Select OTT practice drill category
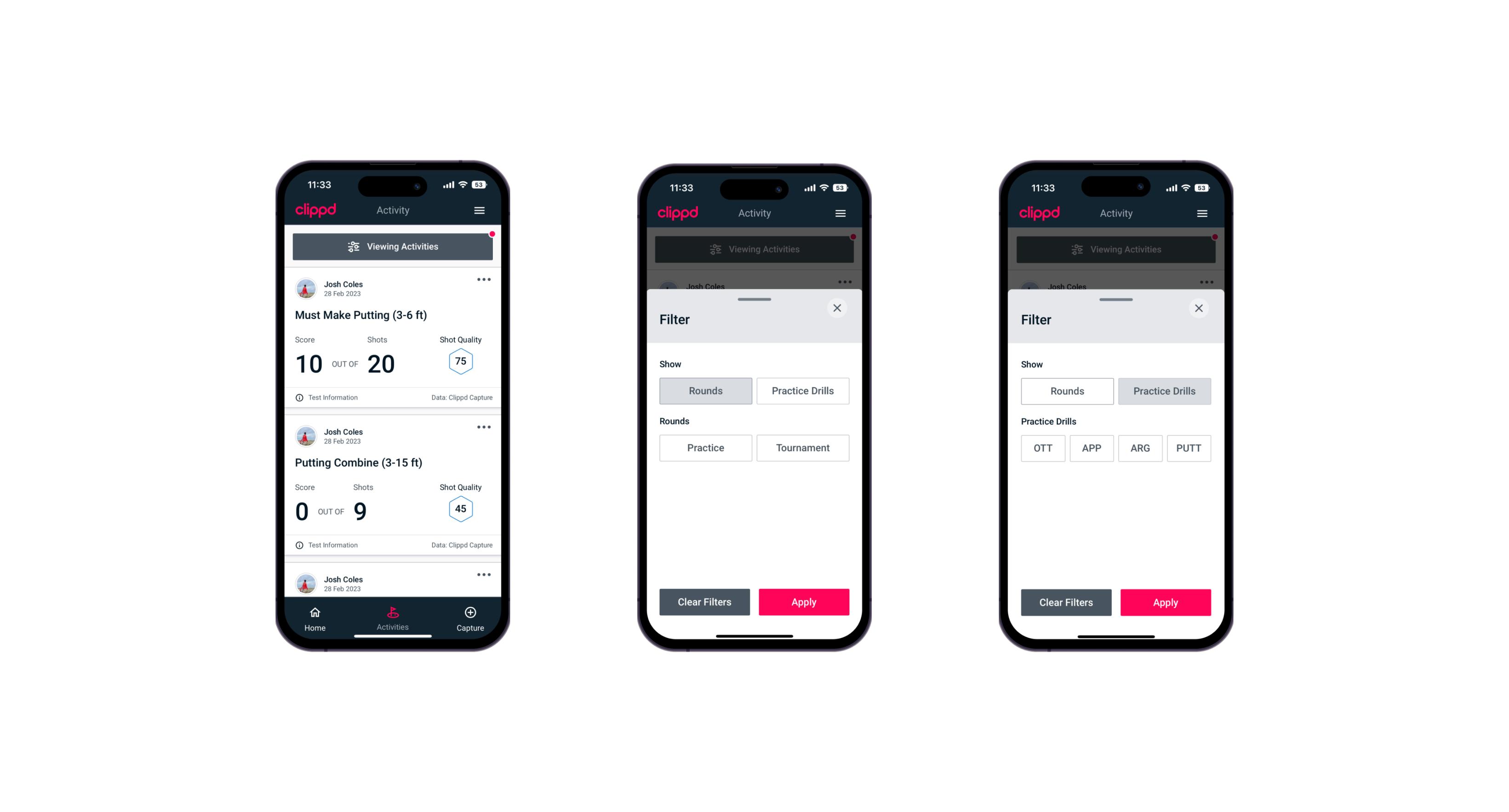This screenshot has height=812, width=1509. pyautogui.click(x=1044, y=448)
